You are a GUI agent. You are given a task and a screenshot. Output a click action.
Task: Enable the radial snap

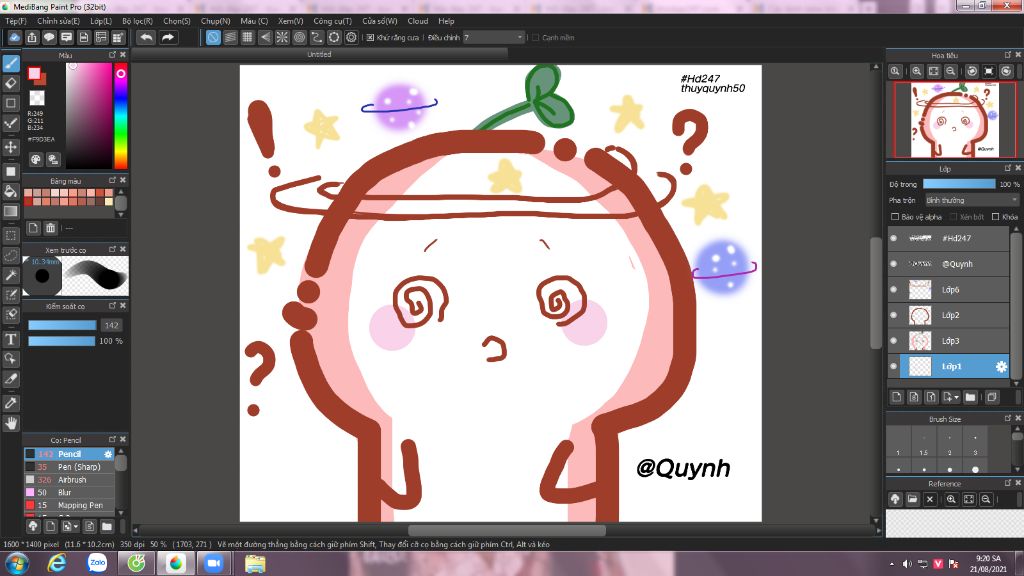click(x=282, y=37)
